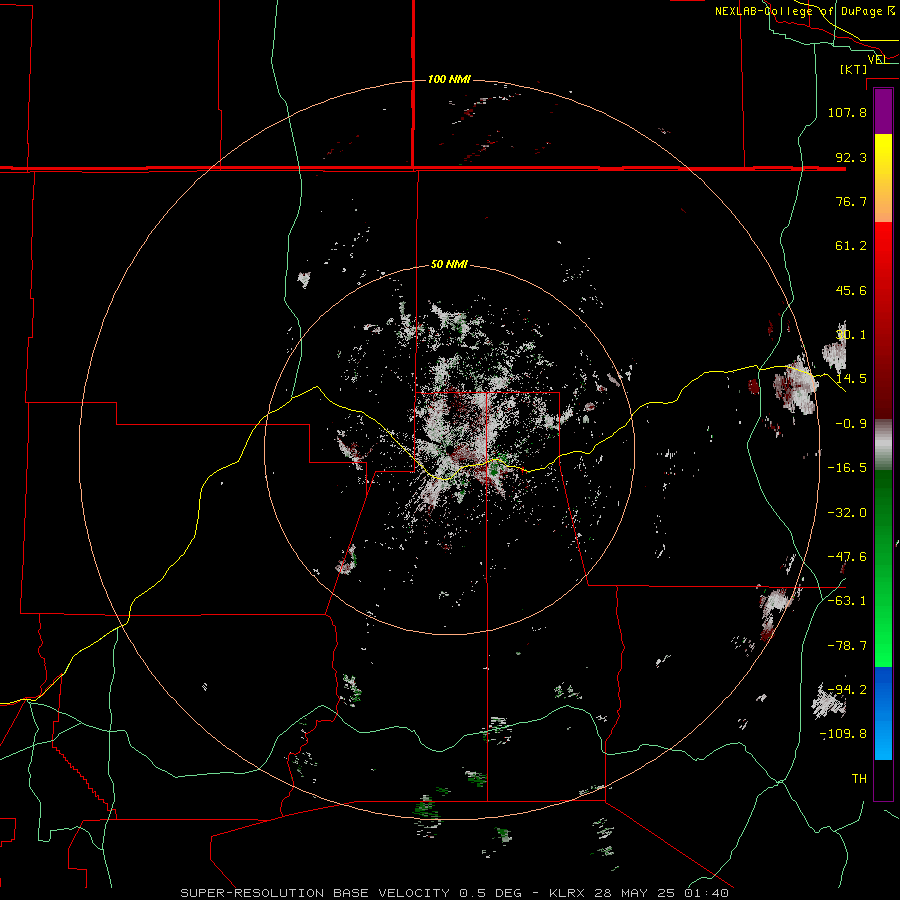
Task: Click the TH label on the color scale
Action: [x=859, y=779]
